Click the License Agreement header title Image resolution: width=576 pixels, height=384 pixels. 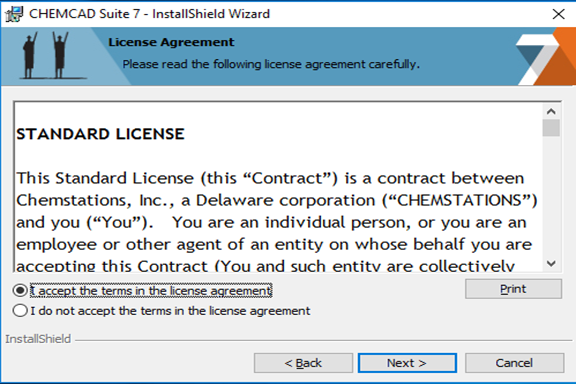pos(171,42)
